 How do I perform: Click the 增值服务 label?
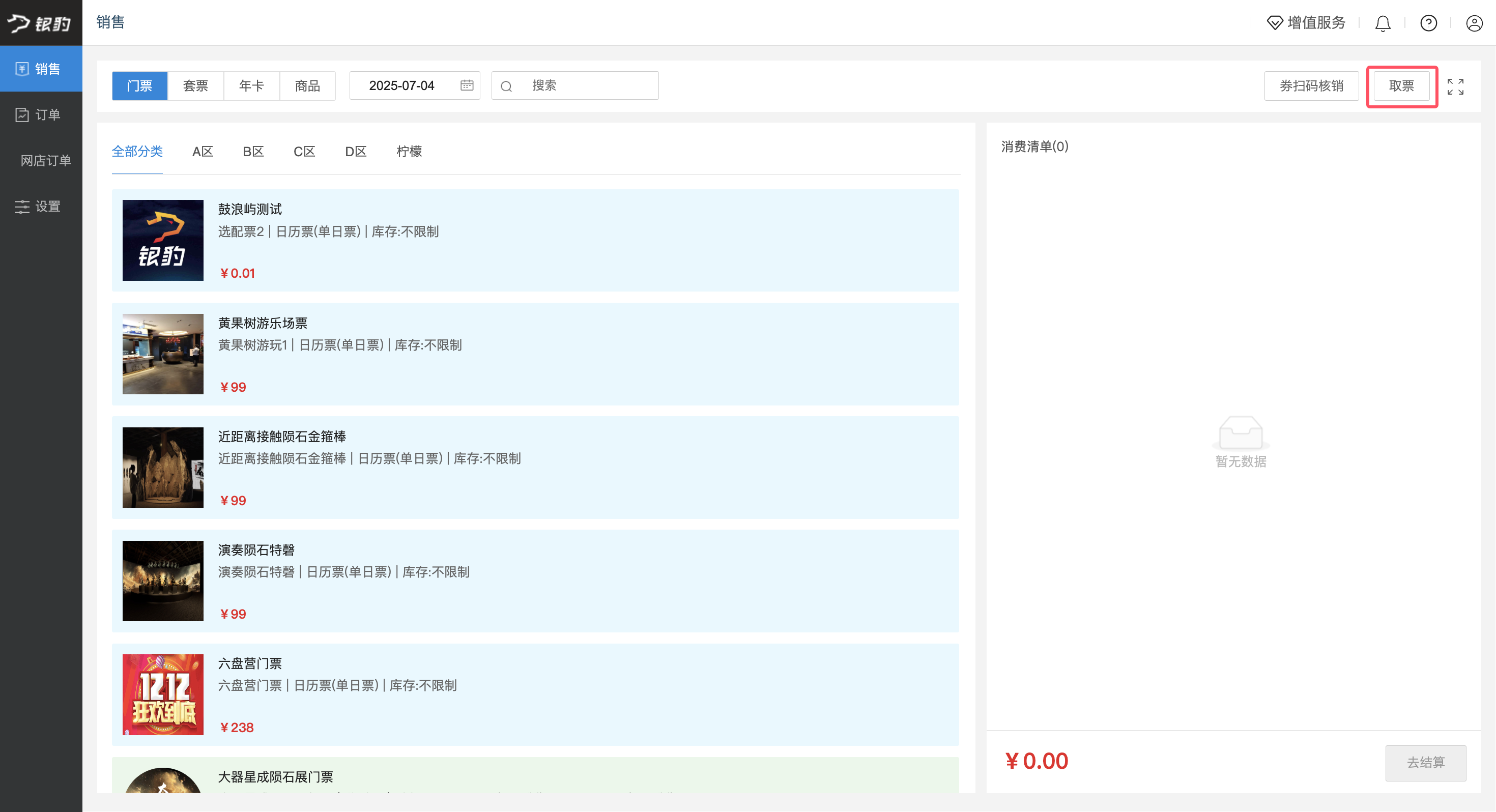(x=1316, y=23)
